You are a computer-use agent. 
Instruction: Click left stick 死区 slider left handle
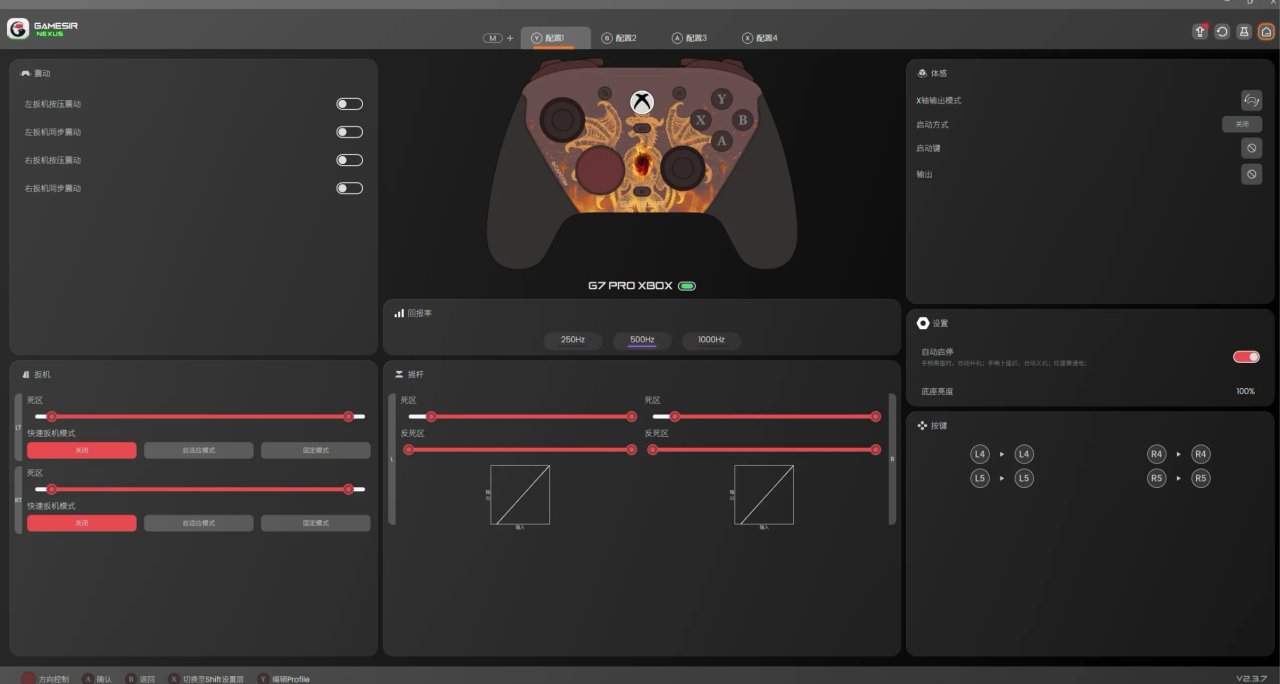pos(432,416)
